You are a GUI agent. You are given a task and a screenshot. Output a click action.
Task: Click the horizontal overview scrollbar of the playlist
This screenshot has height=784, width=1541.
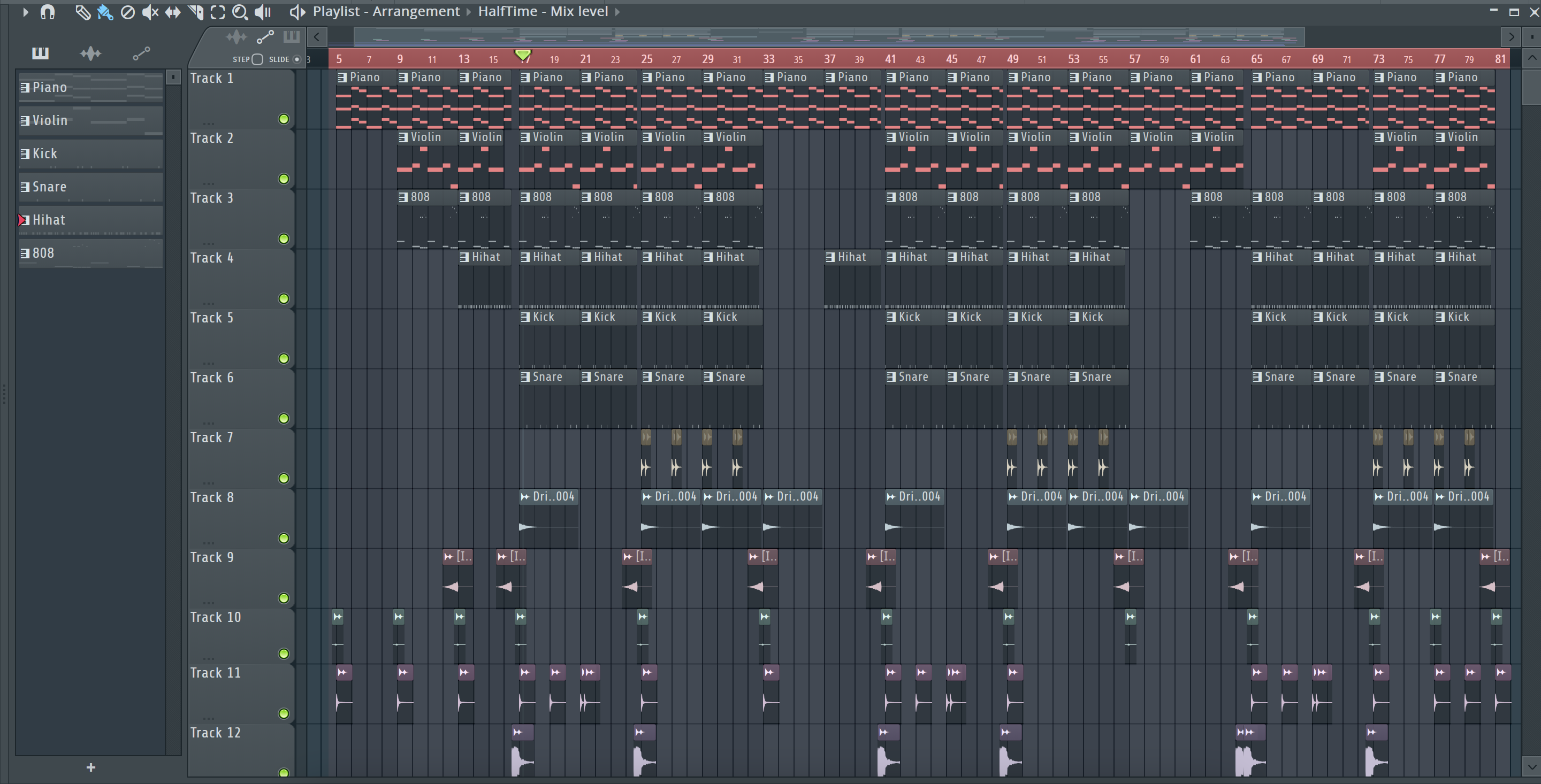coord(828,37)
